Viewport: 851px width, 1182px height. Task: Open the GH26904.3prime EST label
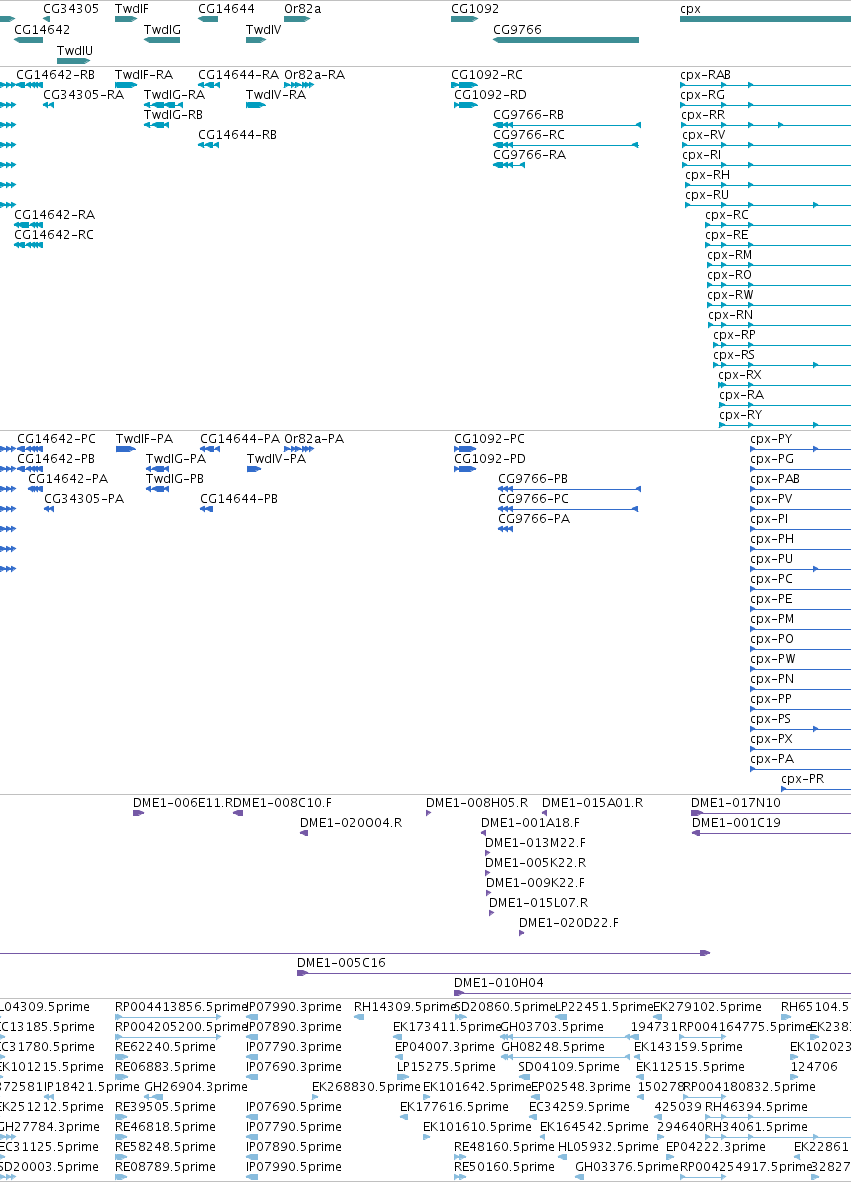[196, 1086]
